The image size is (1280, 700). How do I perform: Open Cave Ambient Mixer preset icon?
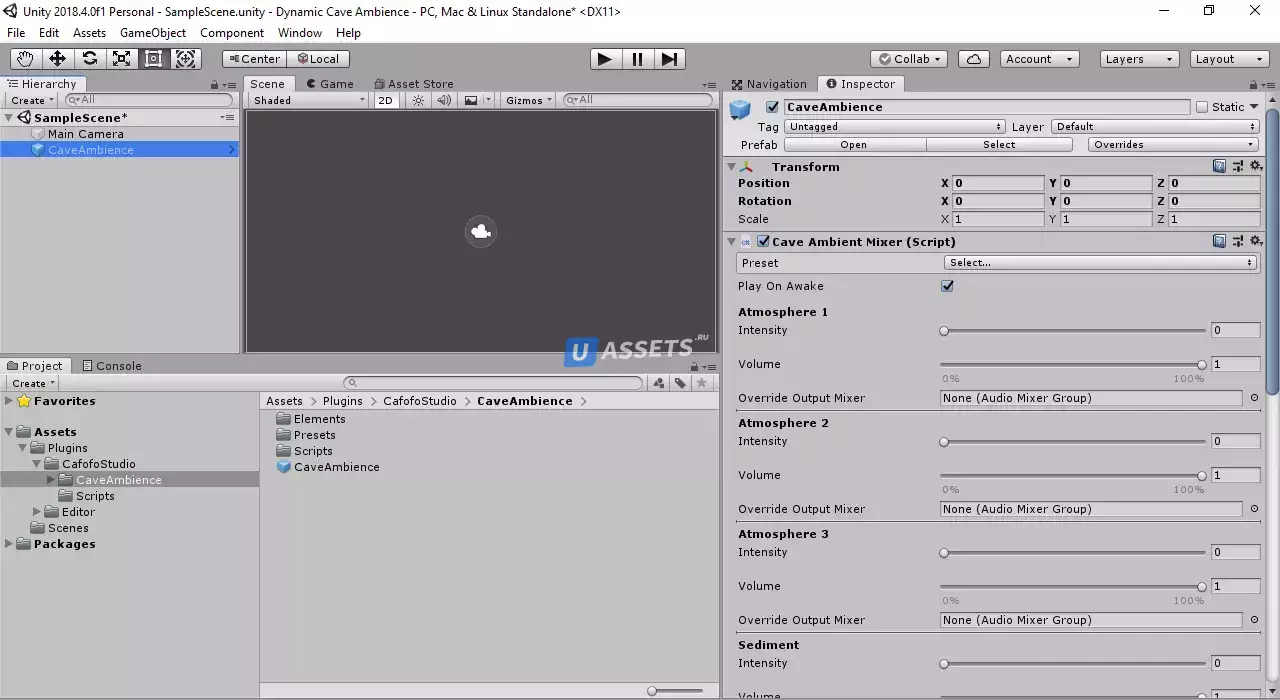pyautogui.click(x=1238, y=241)
